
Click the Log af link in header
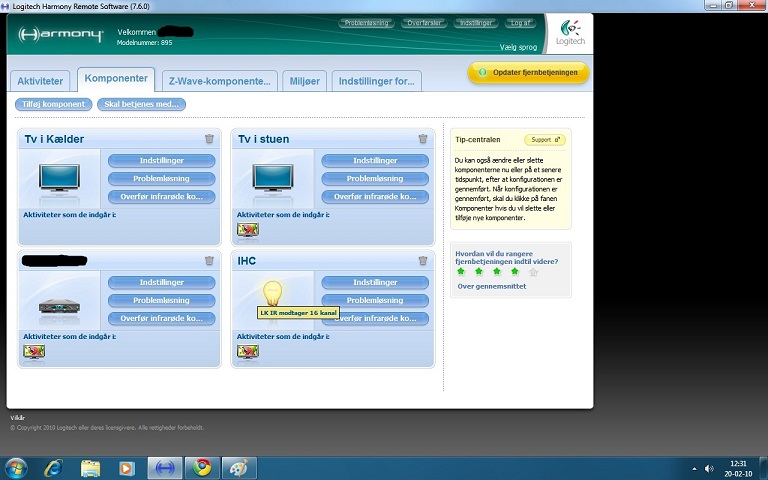pos(520,22)
